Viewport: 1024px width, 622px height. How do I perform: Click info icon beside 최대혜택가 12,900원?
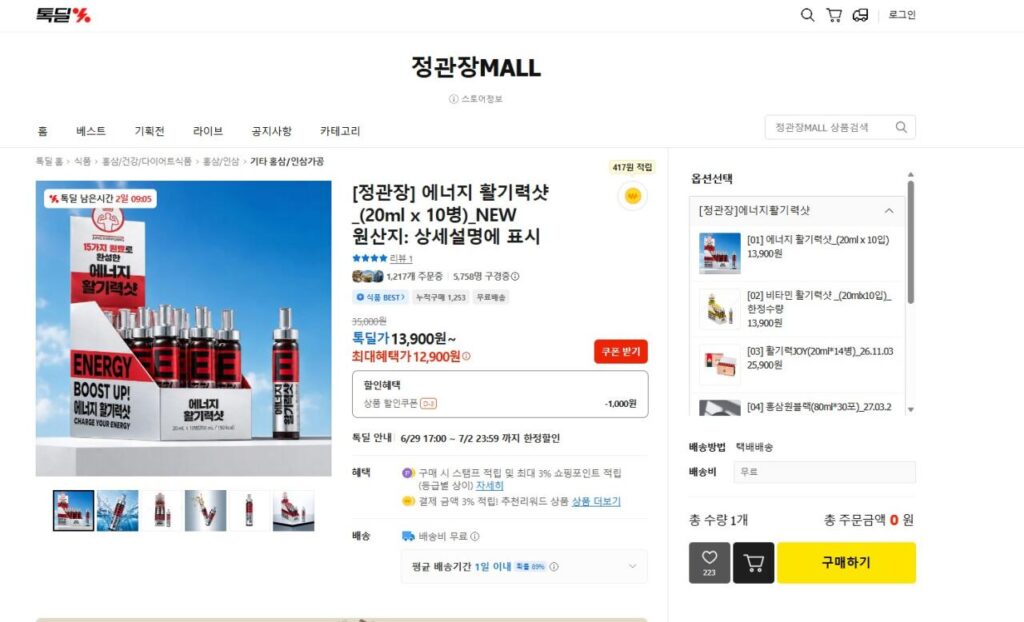[x=466, y=357]
